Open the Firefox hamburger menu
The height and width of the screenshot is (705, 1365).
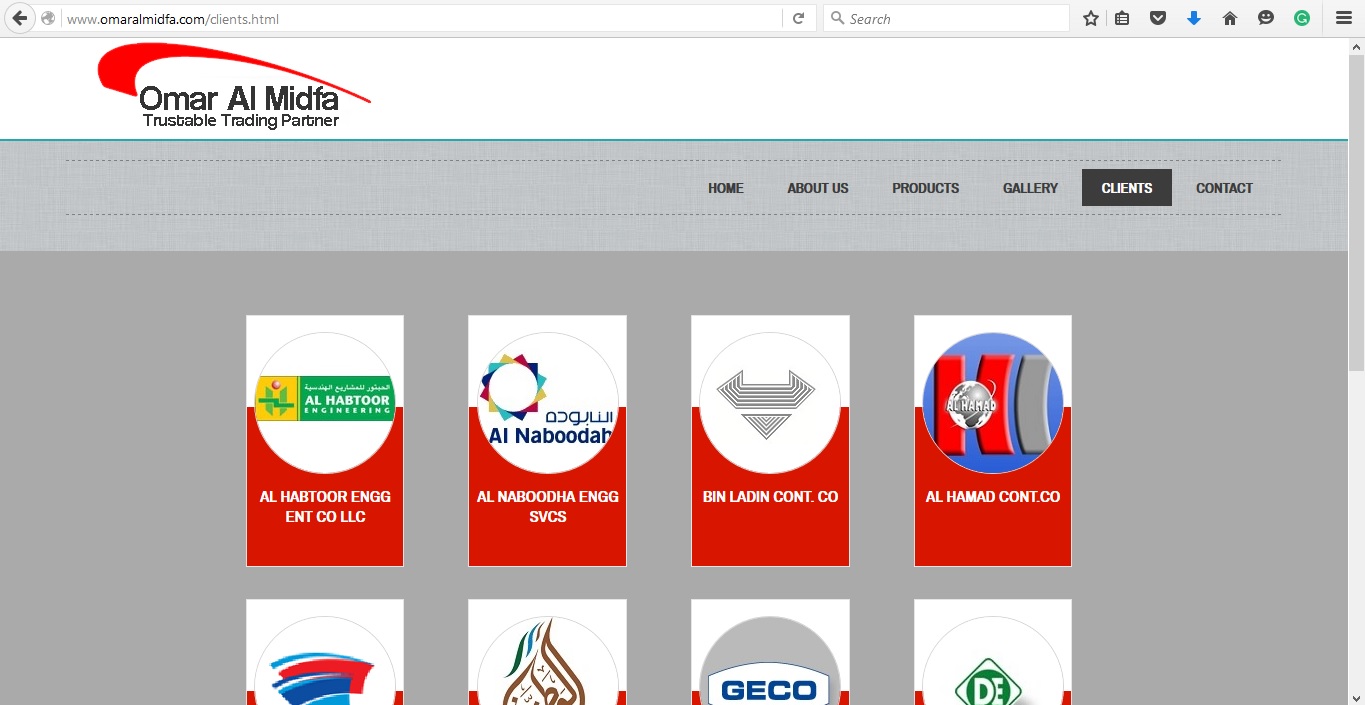(1344, 18)
